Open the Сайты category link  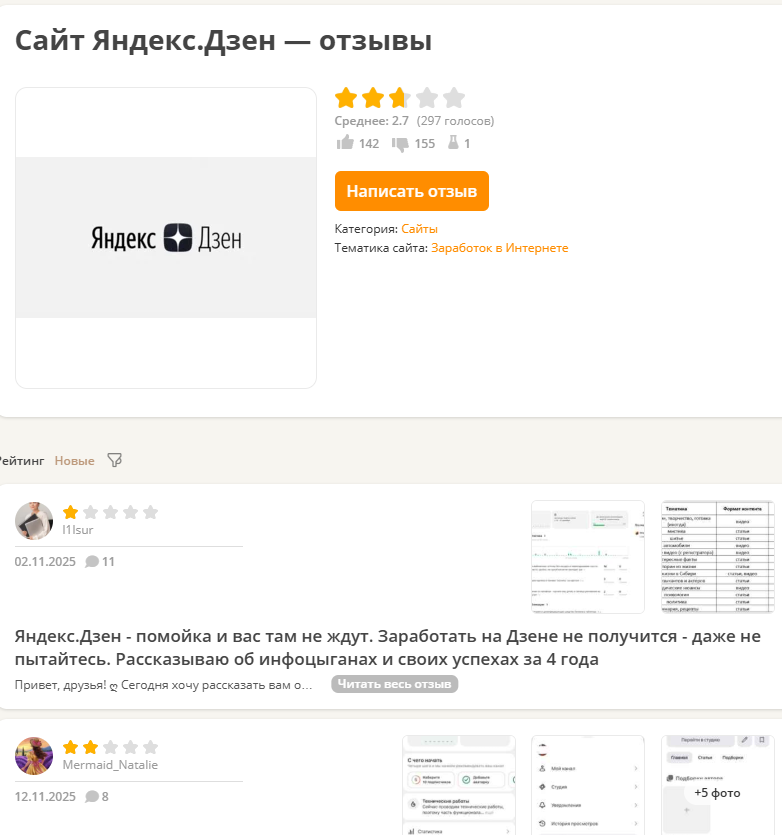pos(419,229)
